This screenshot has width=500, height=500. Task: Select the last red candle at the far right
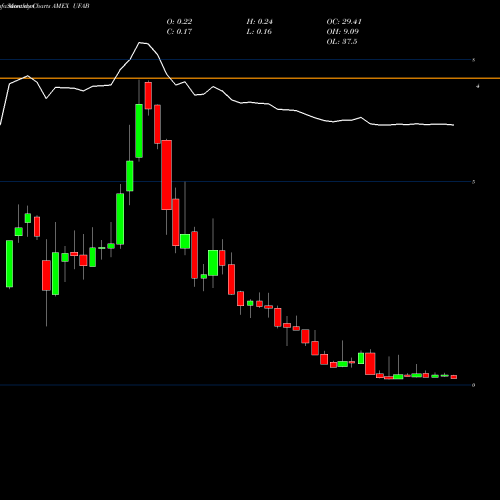tap(454, 377)
